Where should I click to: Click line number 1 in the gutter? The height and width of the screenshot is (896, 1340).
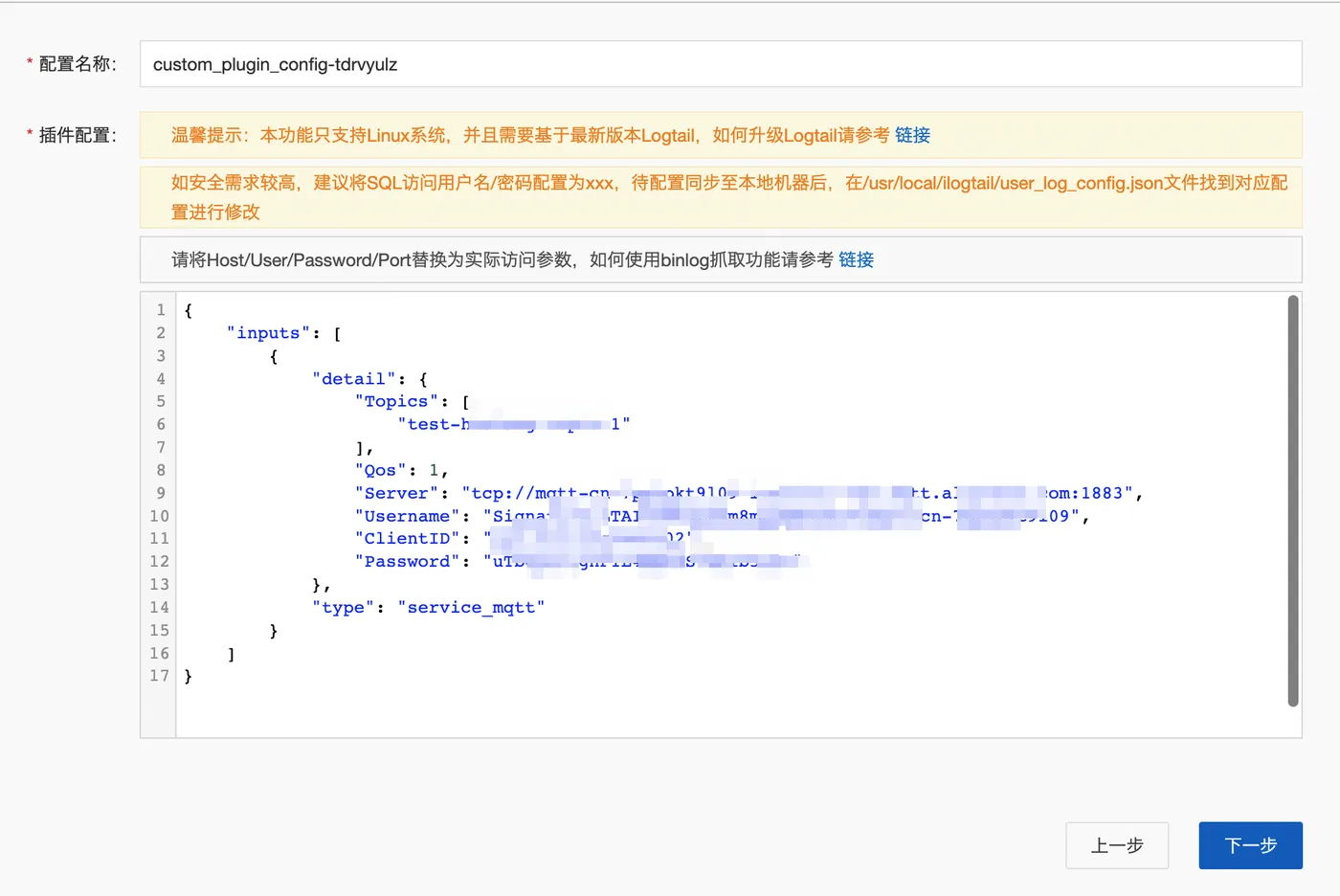[161, 310]
